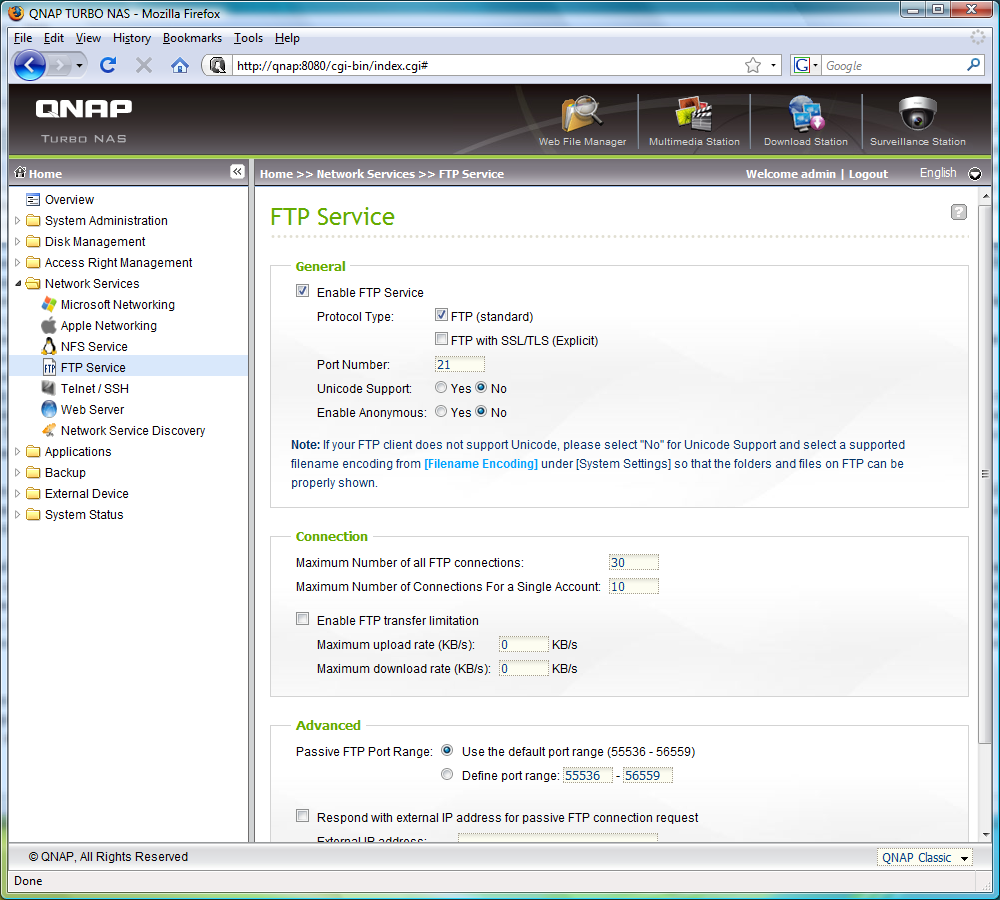
Task: Open the Filename Encoding link
Action: (481, 464)
